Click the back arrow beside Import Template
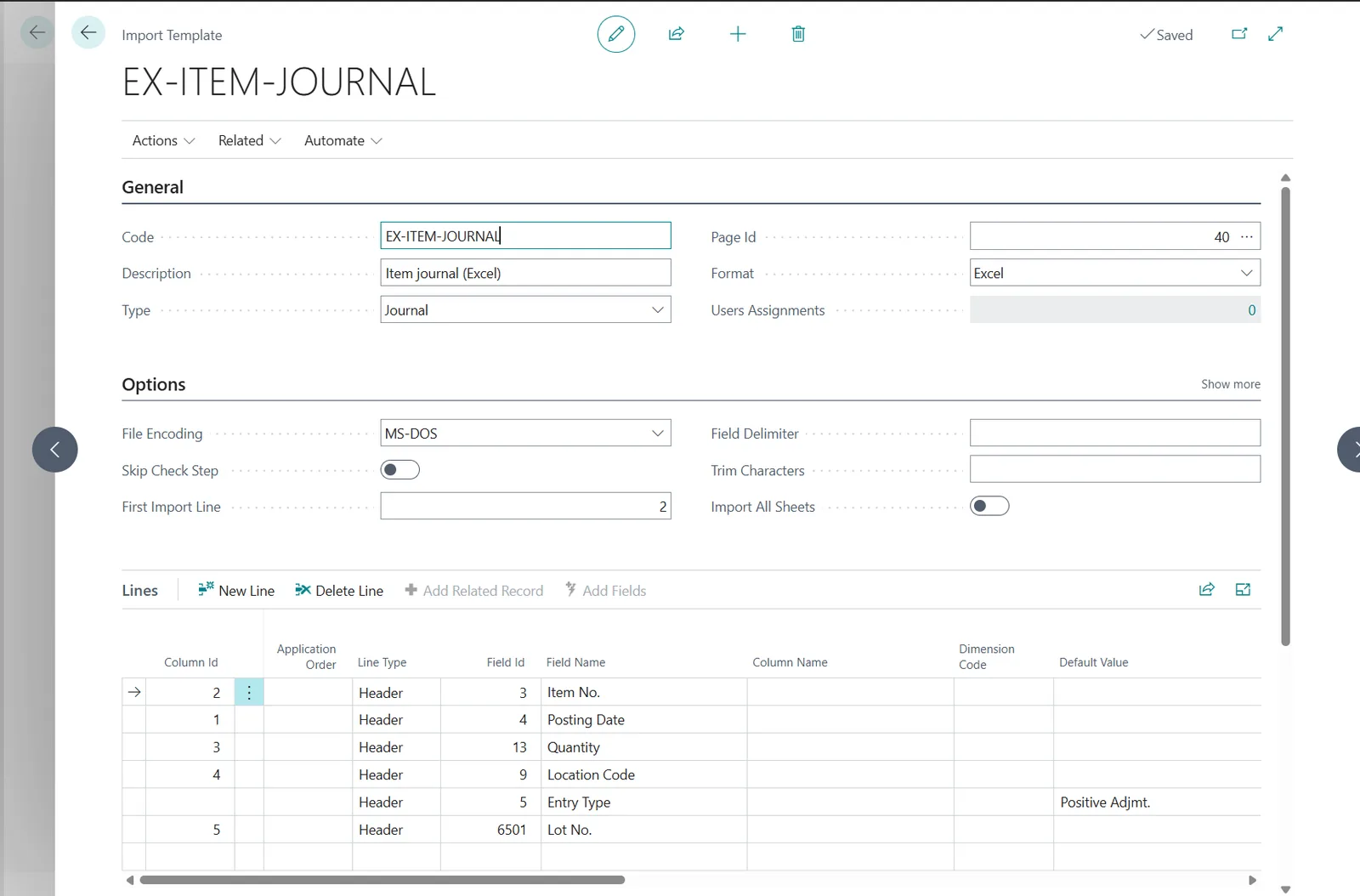 (88, 33)
